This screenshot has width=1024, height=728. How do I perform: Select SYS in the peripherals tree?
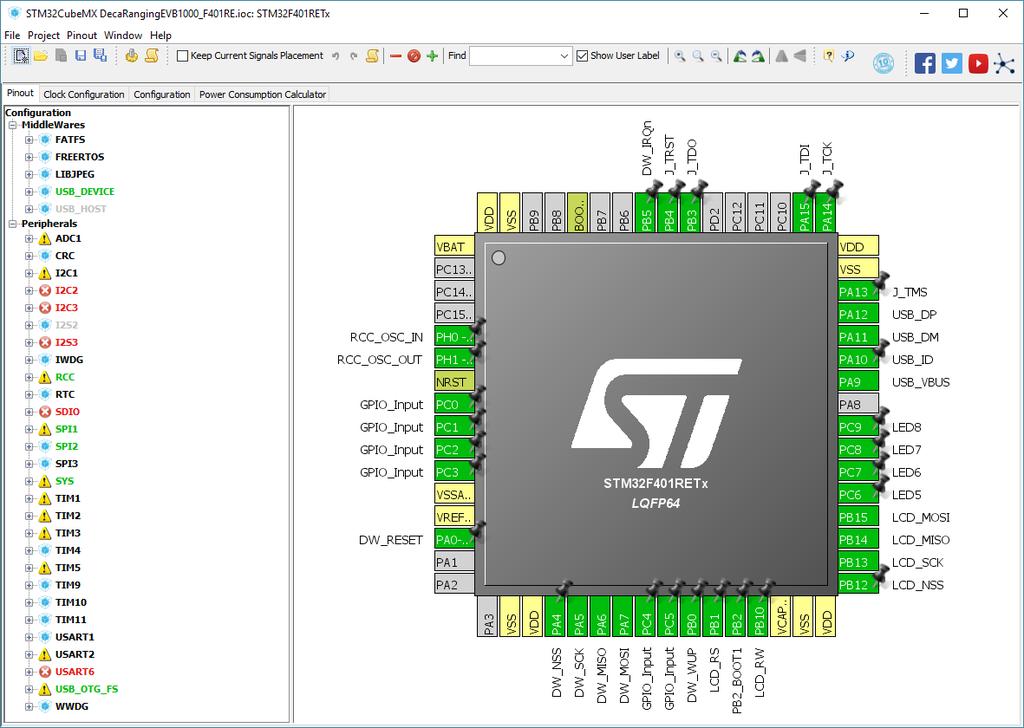[65, 481]
